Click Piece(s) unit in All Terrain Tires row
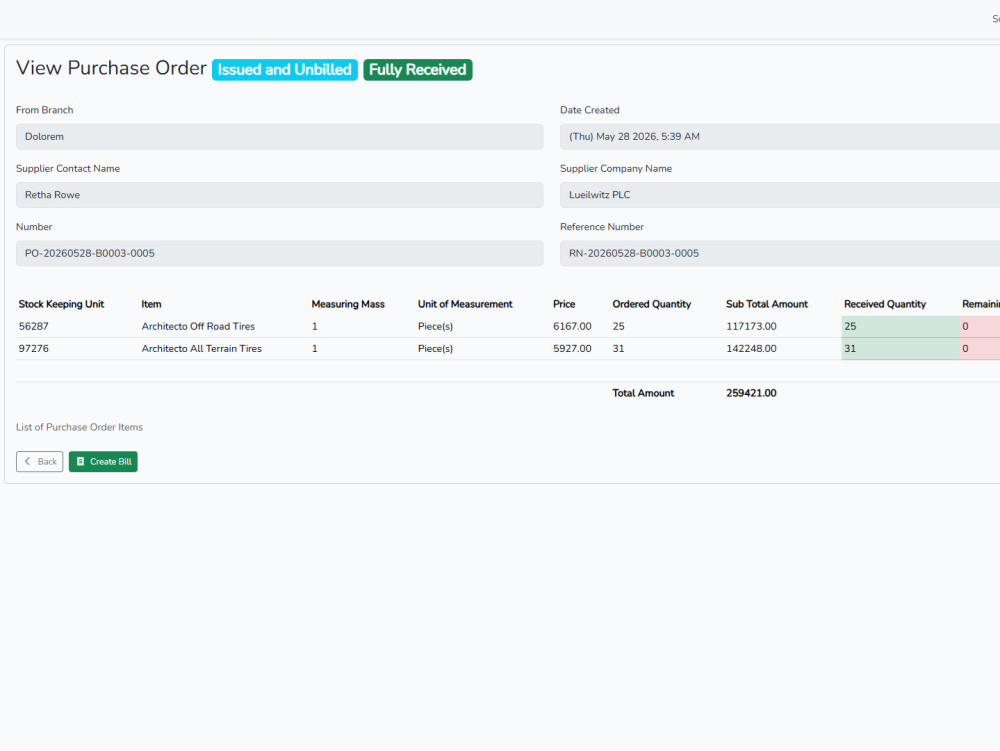 pos(436,349)
